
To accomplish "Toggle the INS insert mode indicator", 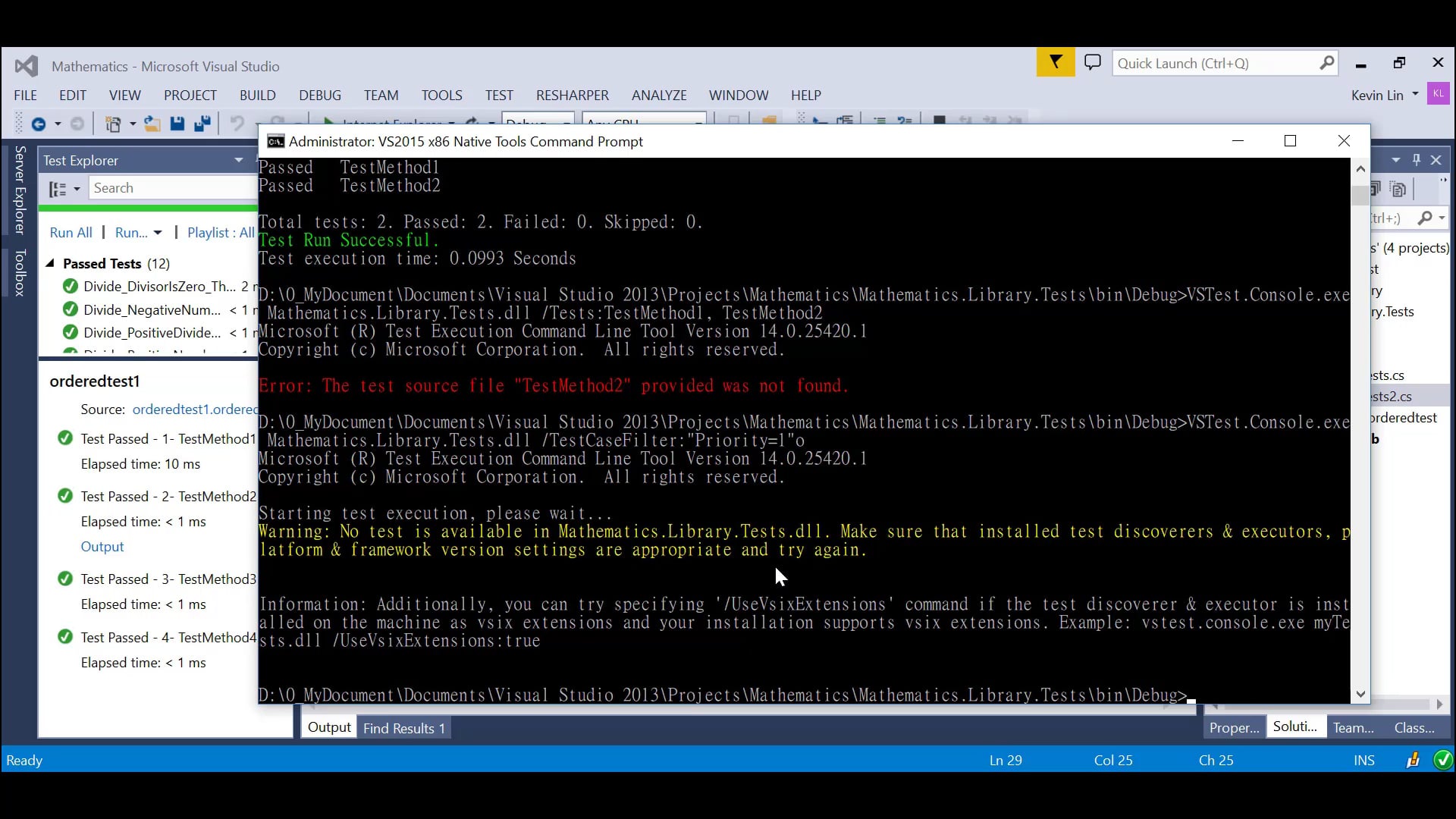I will [x=1363, y=760].
